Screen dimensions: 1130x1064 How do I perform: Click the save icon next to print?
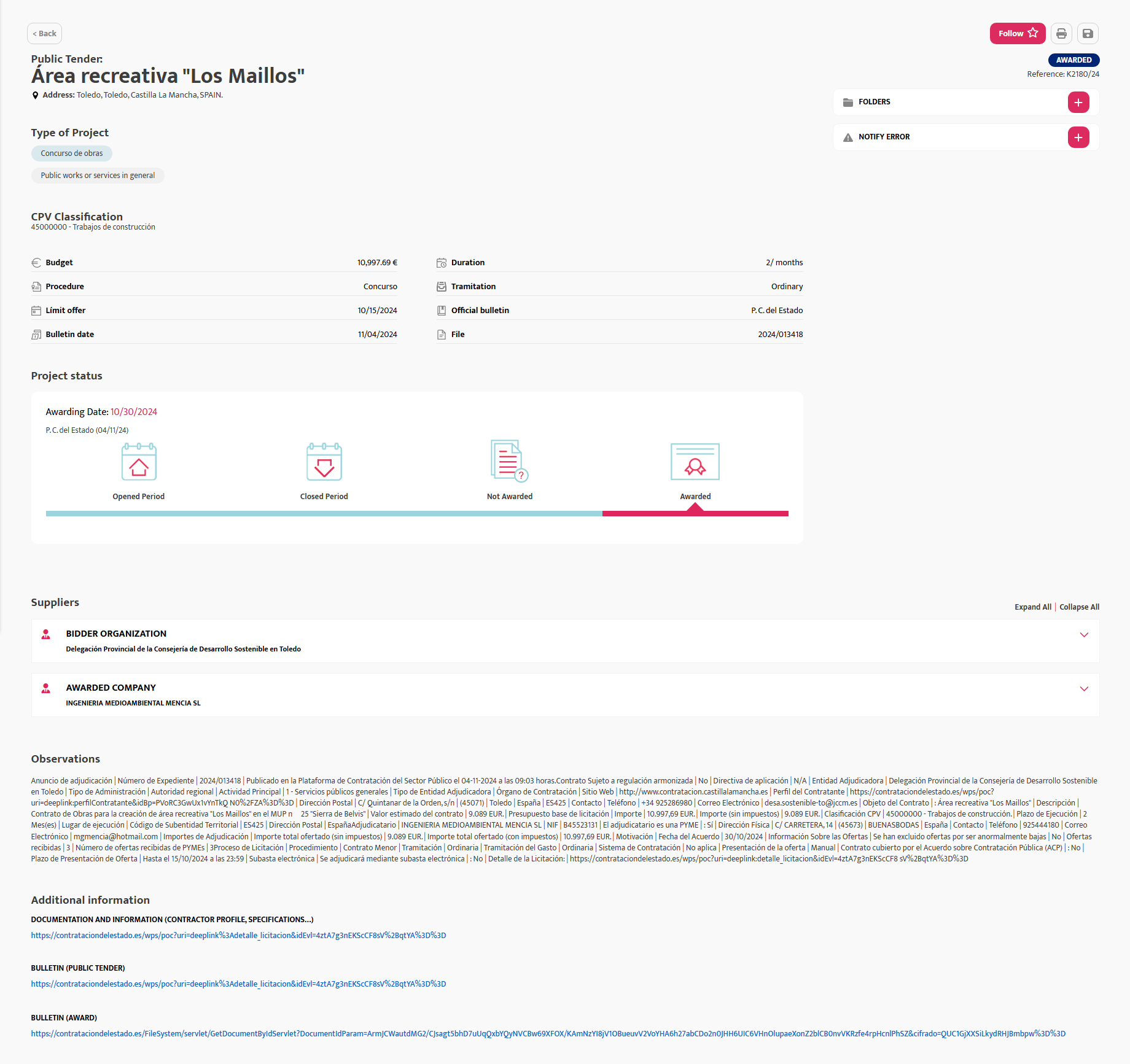[x=1088, y=33]
